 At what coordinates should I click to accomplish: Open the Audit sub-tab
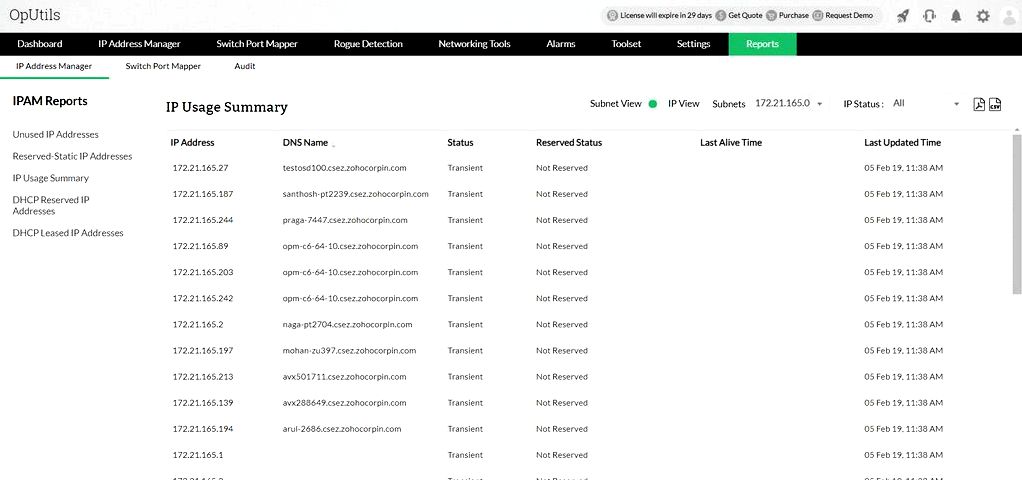pyautogui.click(x=244, y=66)
